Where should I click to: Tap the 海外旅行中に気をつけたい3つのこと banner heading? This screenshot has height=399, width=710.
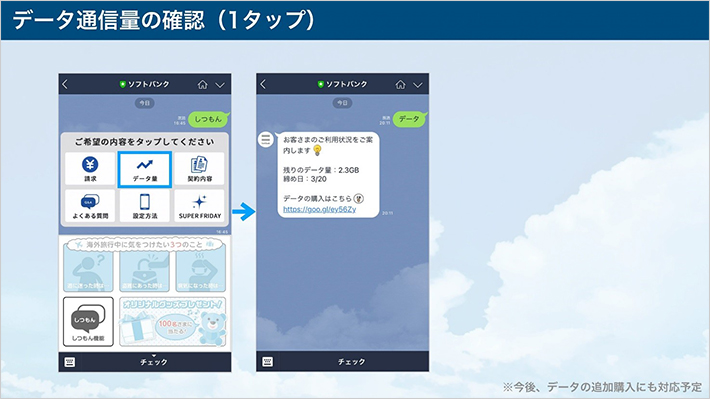144,245
